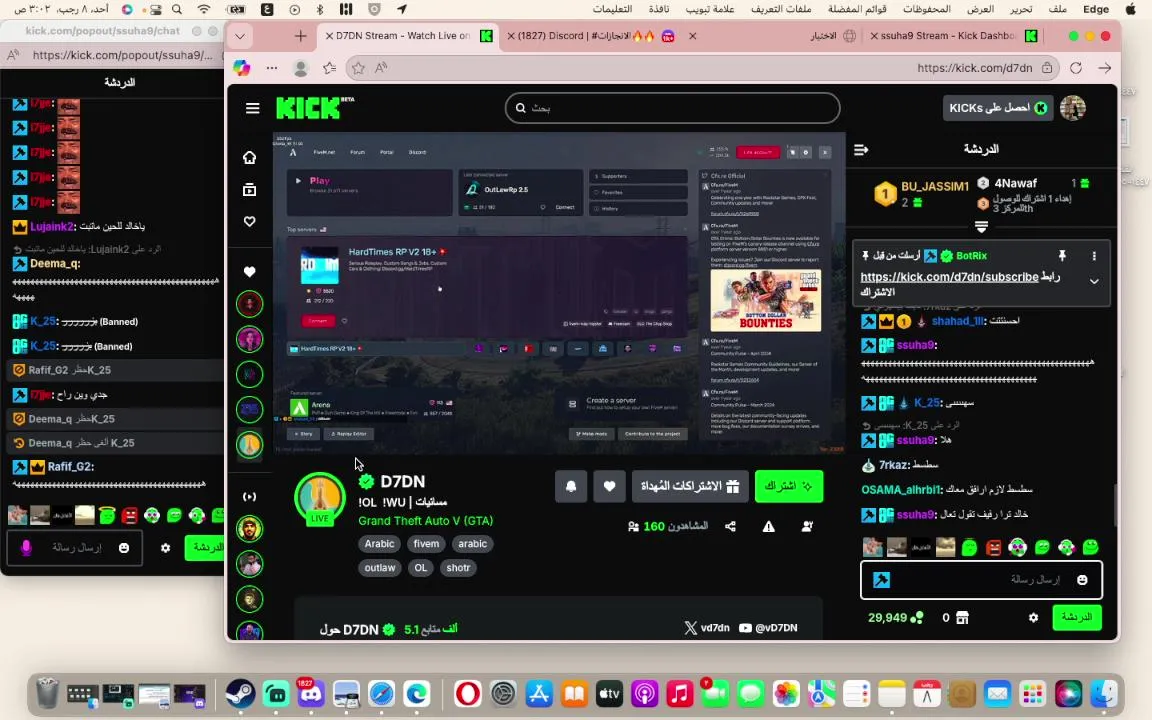Open the Edge menu in macOS menu bar
The image size is (1152, 720).
1096,9
